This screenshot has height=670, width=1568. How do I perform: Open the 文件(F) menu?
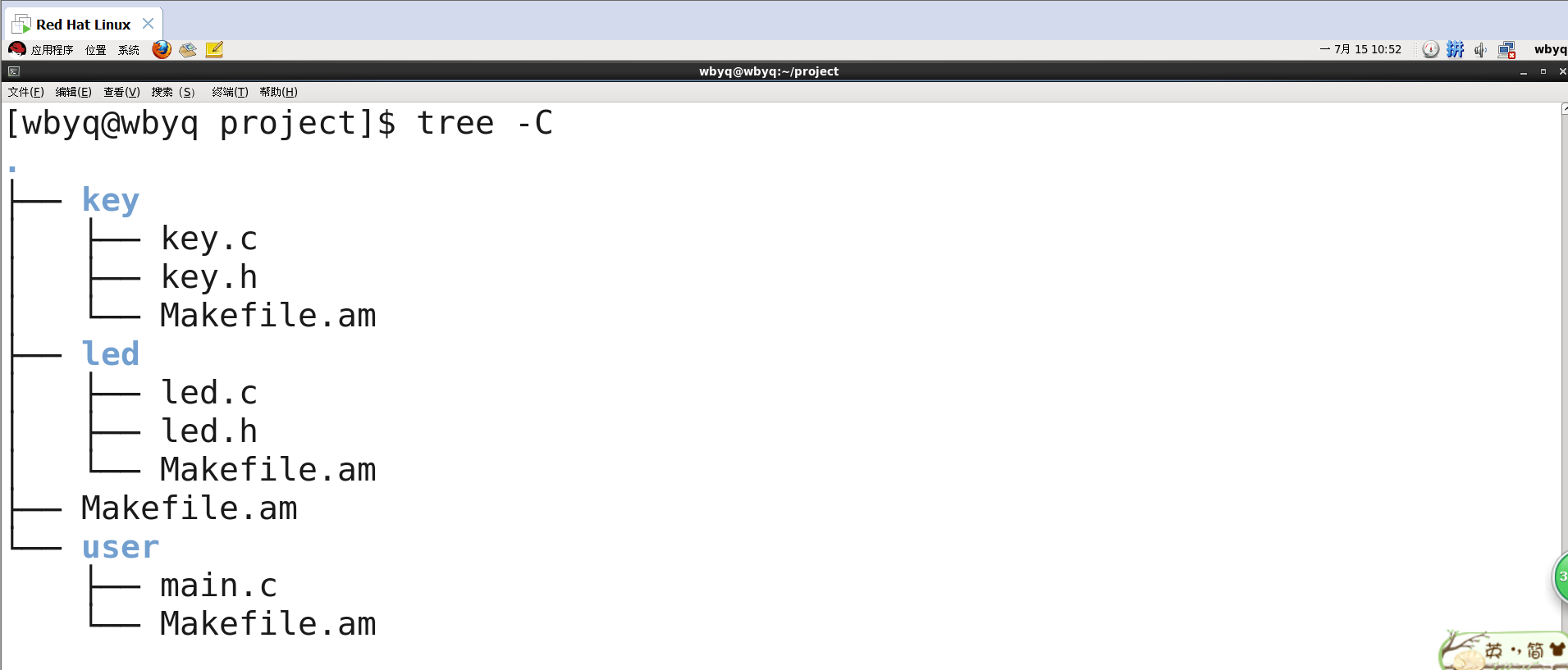25,92
